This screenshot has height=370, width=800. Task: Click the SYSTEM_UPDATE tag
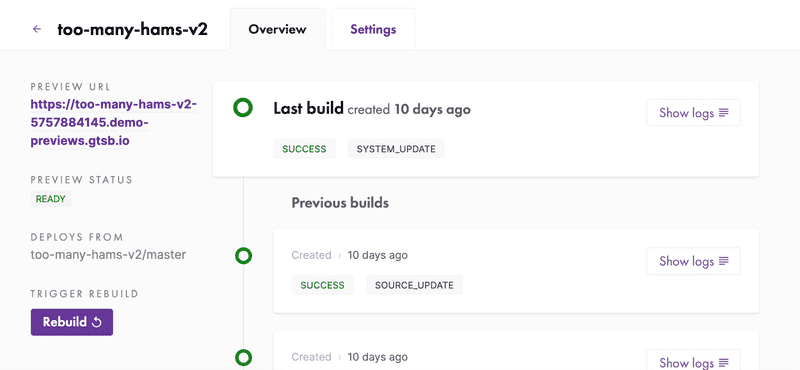(396, 149)
